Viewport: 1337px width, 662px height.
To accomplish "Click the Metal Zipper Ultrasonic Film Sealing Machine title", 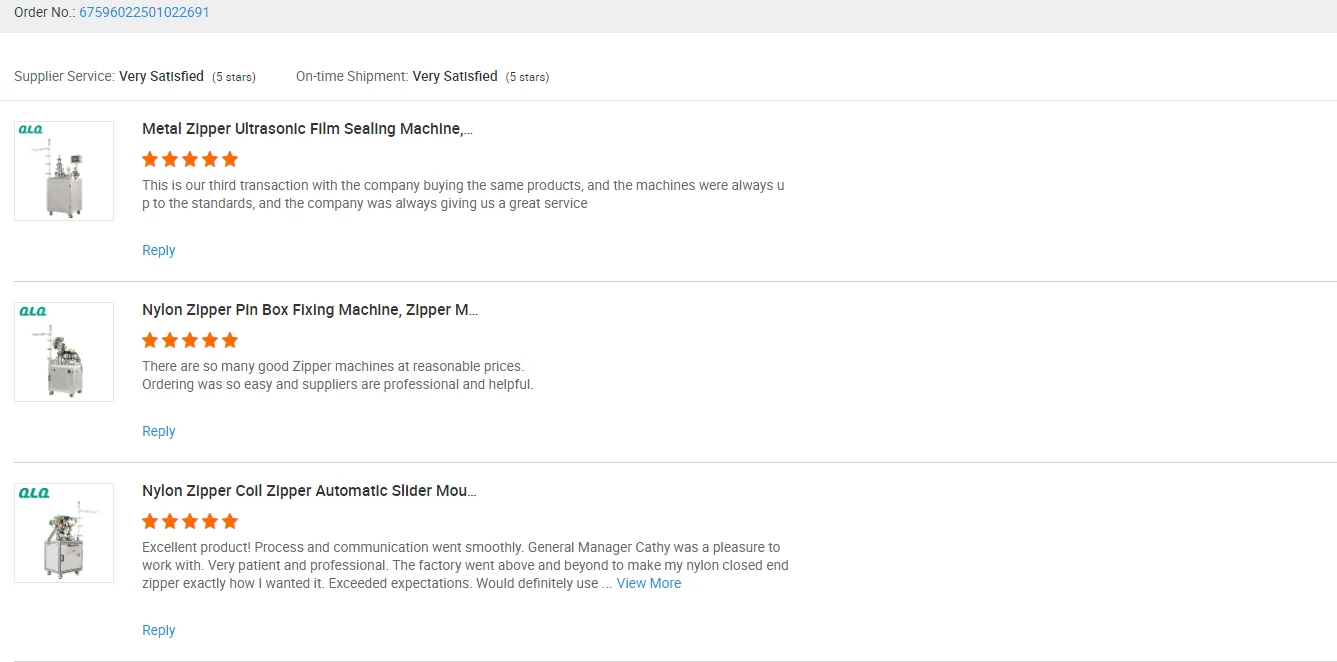I will tap(307, 129).
